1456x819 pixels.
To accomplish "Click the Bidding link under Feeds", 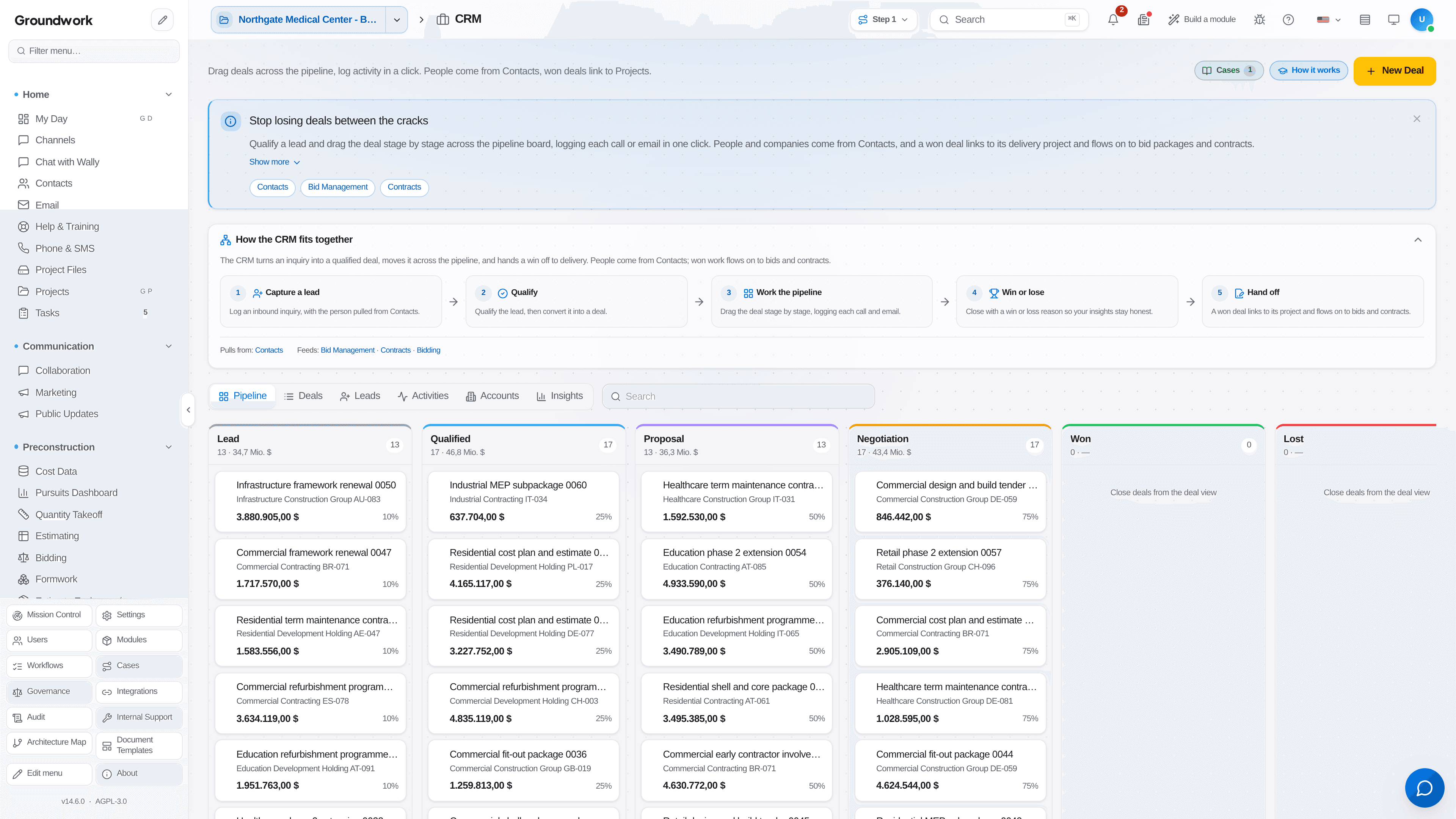I will tap(428, 350).
